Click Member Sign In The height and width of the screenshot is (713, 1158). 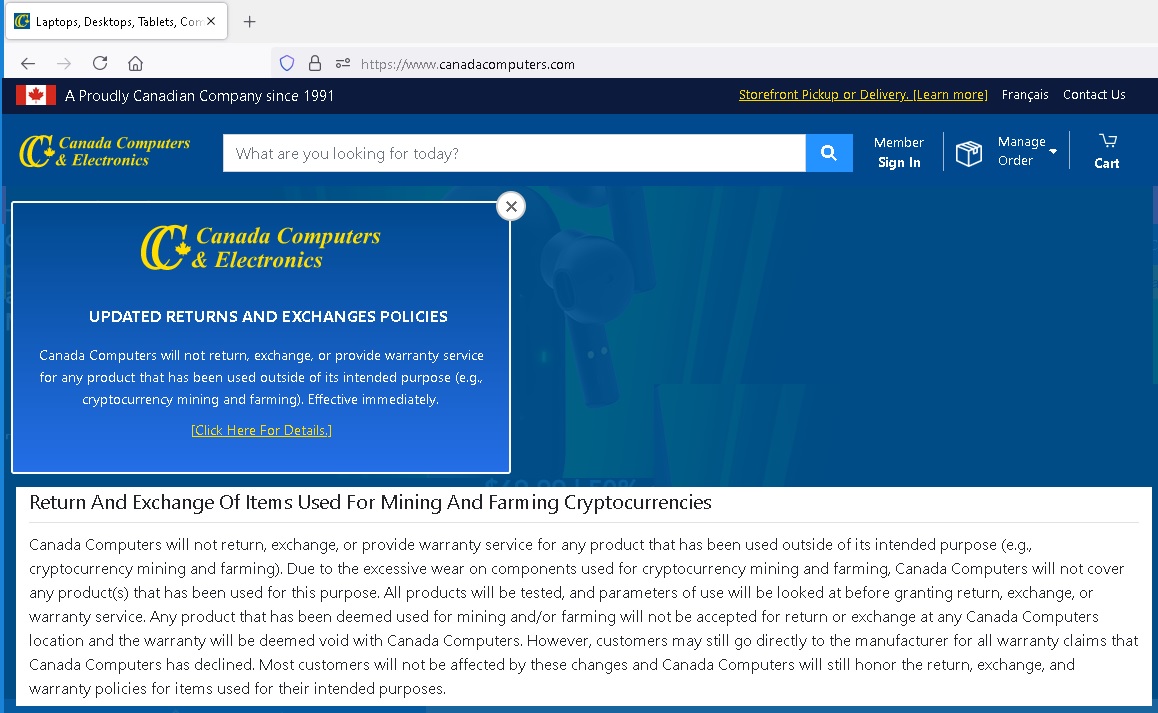click(x=899, y=152)
